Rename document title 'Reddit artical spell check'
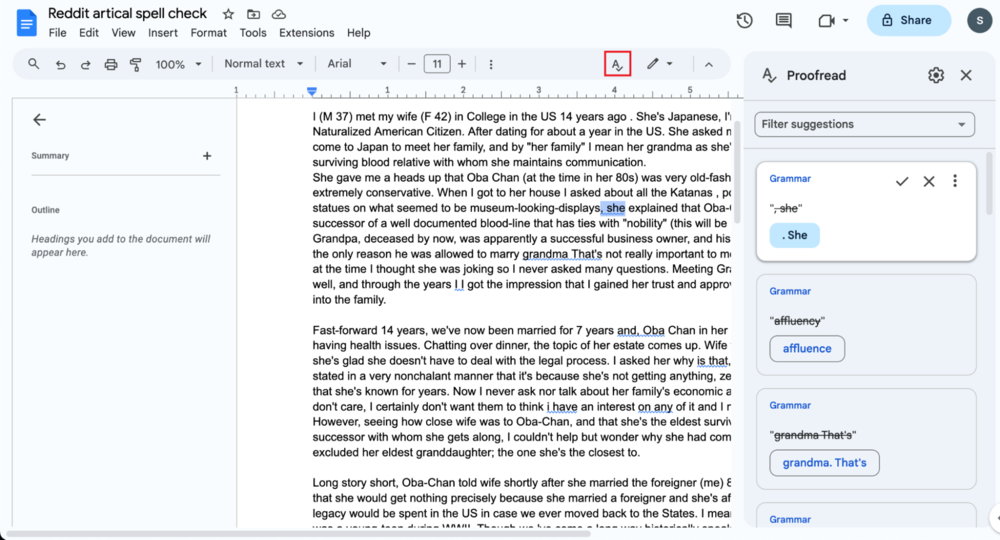Screen dimensions: 1000x540 click(128, 13)
